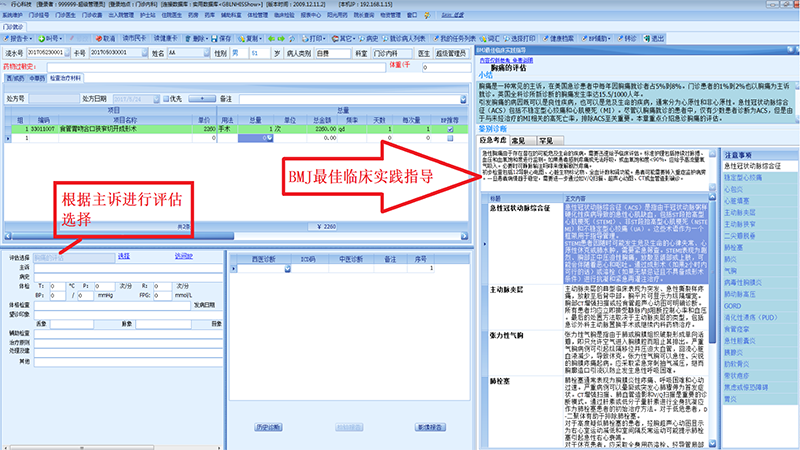Screen dimensions: 800x450
Task: Click the button beside the 优先 checkbox
Action: 202,98
